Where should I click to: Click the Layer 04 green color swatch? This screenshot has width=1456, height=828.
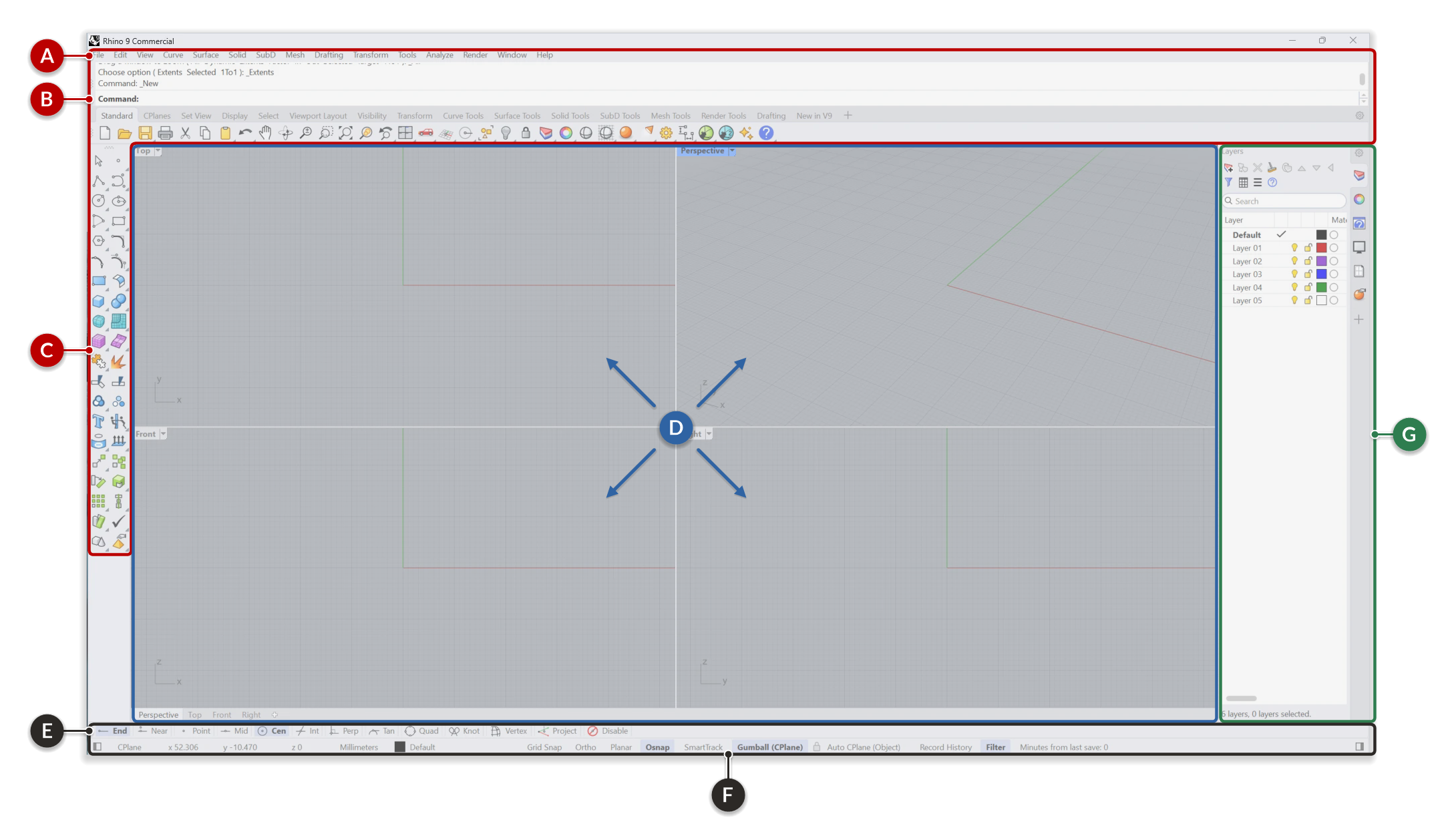click(x=1321, y=288)
